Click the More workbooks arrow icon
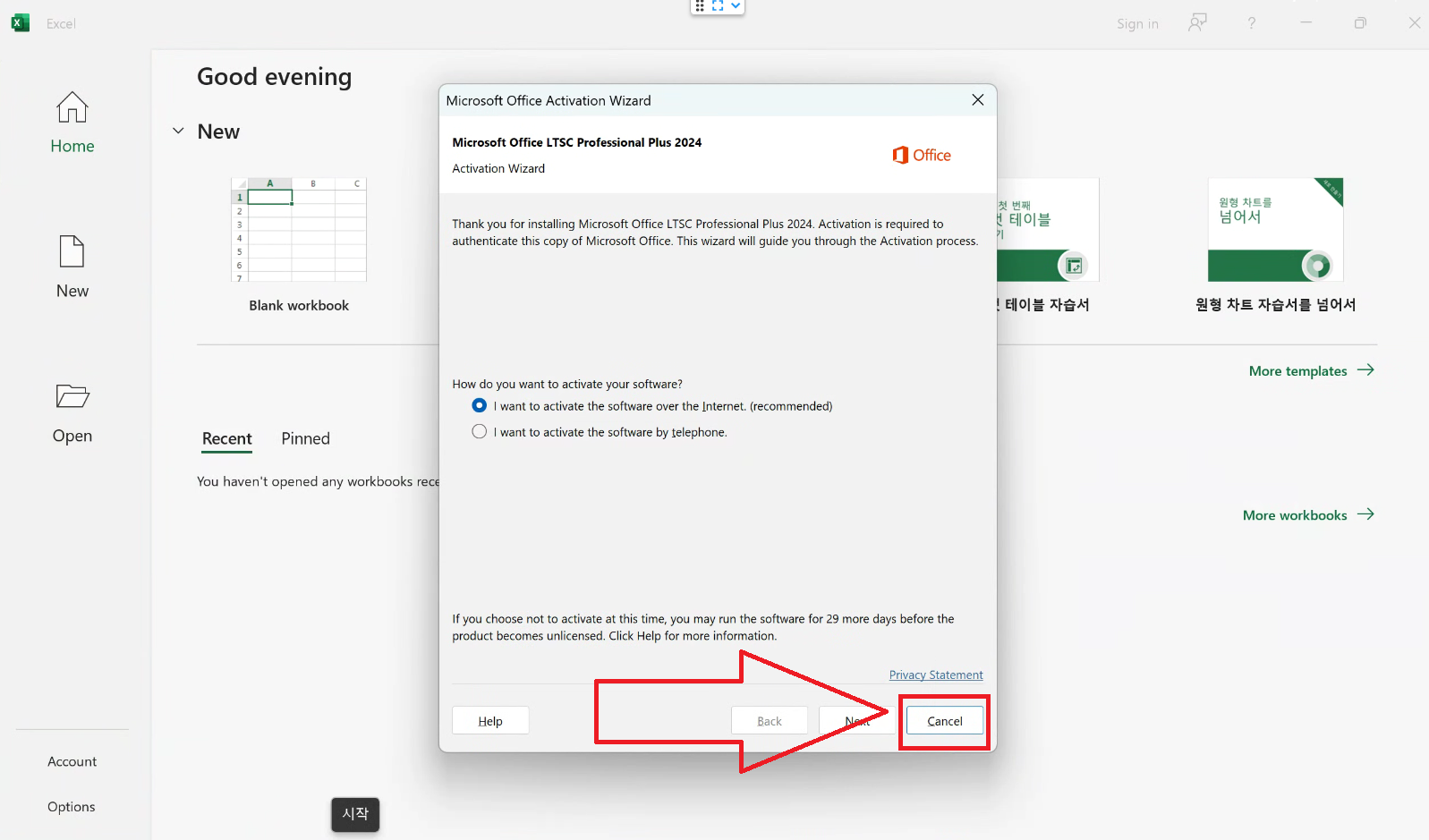The width and height of the screenshot is (1429, 840). click(1365, 514)
